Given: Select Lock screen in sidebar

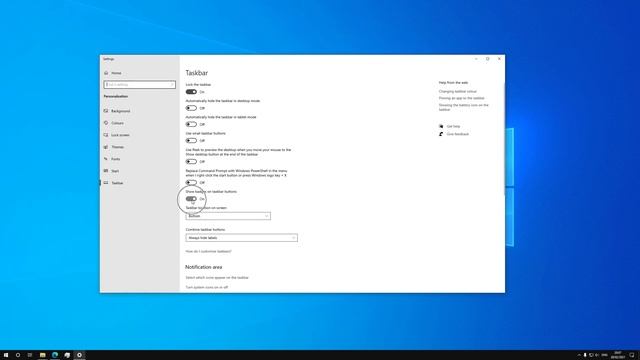Looking at the screenshot, I should tap(120, 135).
